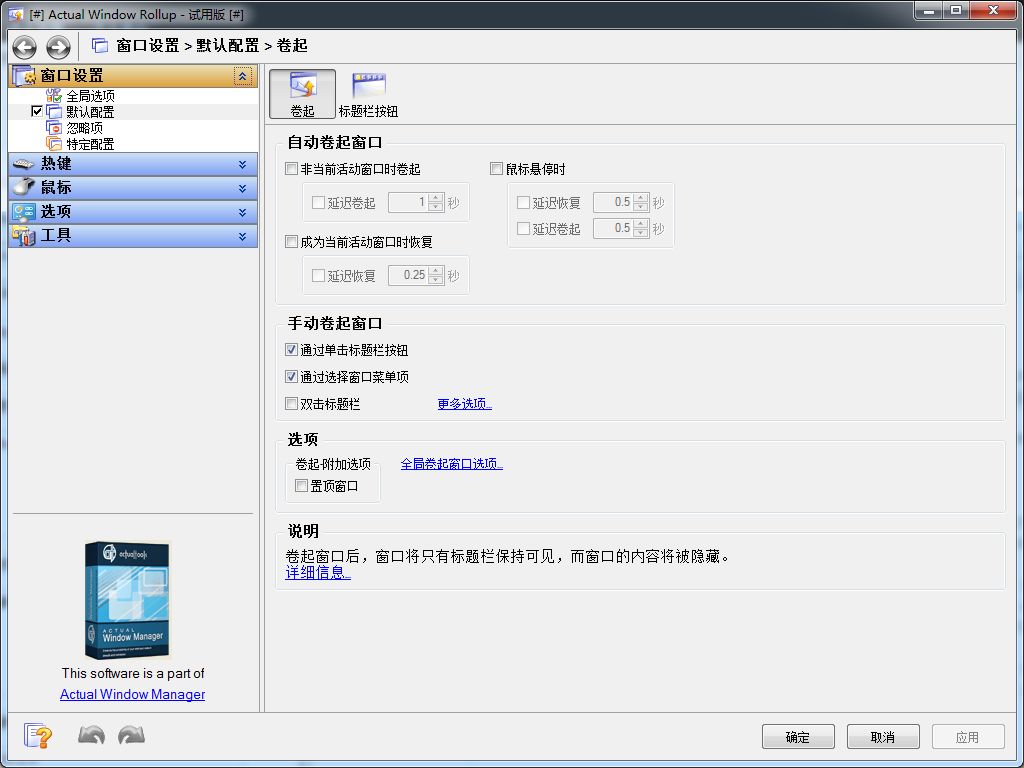
Task: Increase the 1 秒 delay spinner
Action: (436, 198)
